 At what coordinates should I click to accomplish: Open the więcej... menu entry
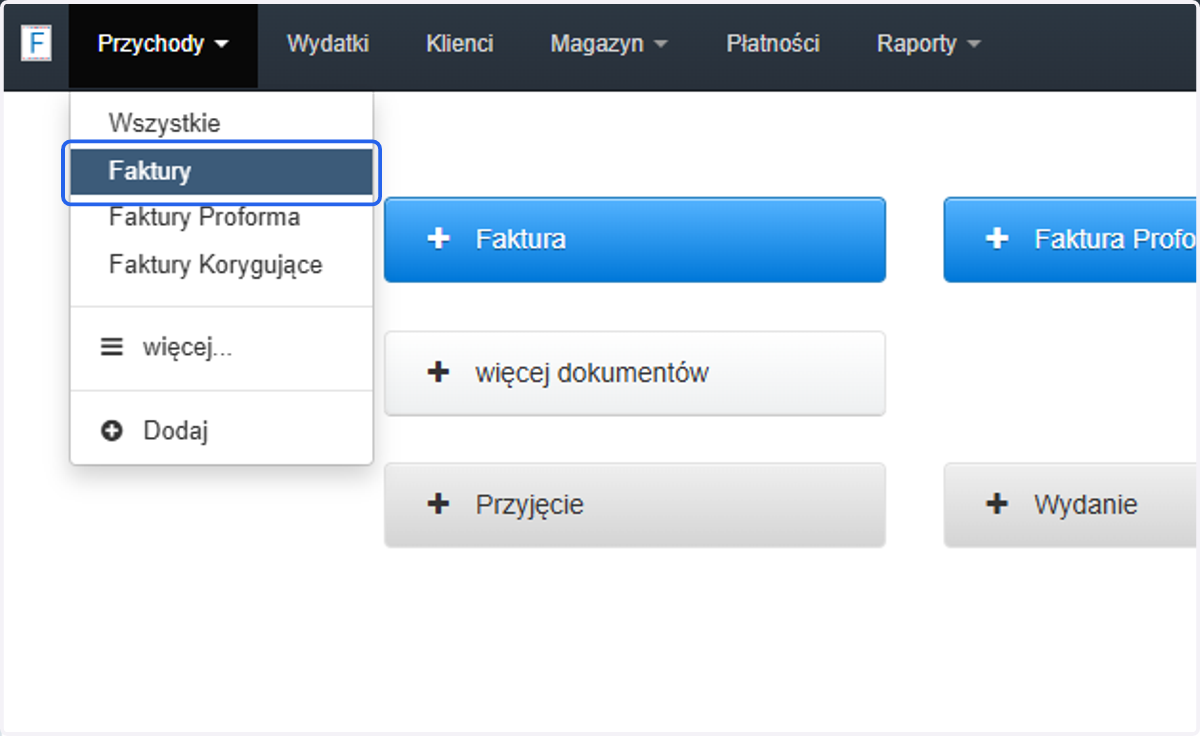pyautogui.click(x=221, y=348)
